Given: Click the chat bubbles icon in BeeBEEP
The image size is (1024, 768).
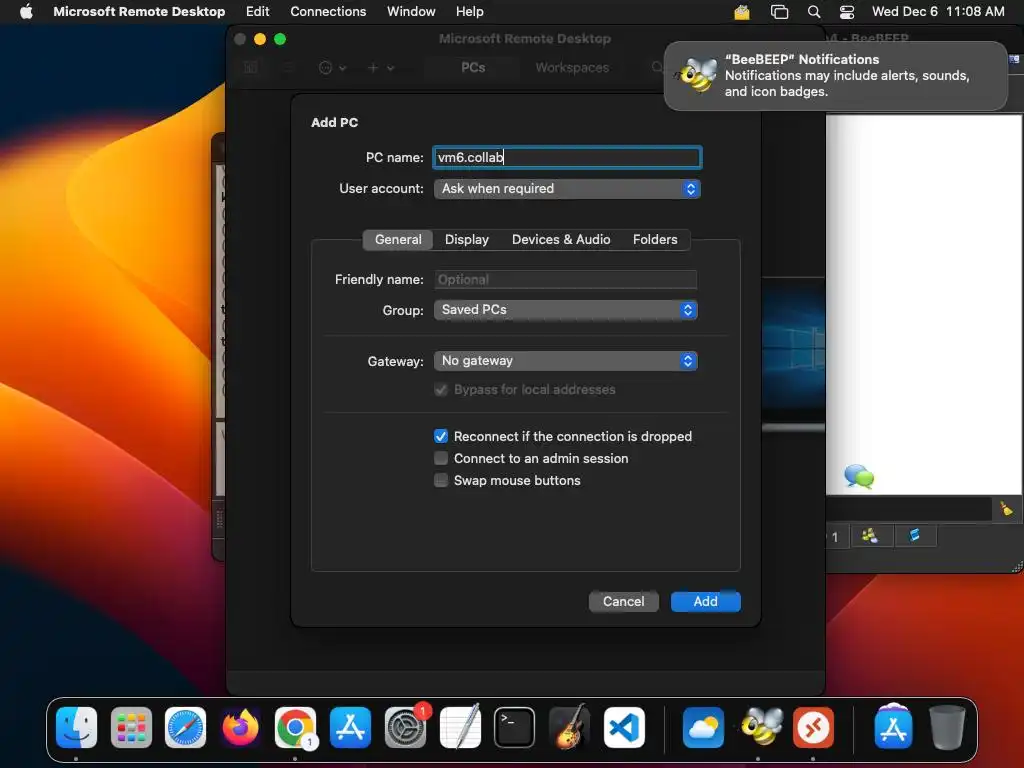Looking at the screenshot, I should tap(859, 476).
